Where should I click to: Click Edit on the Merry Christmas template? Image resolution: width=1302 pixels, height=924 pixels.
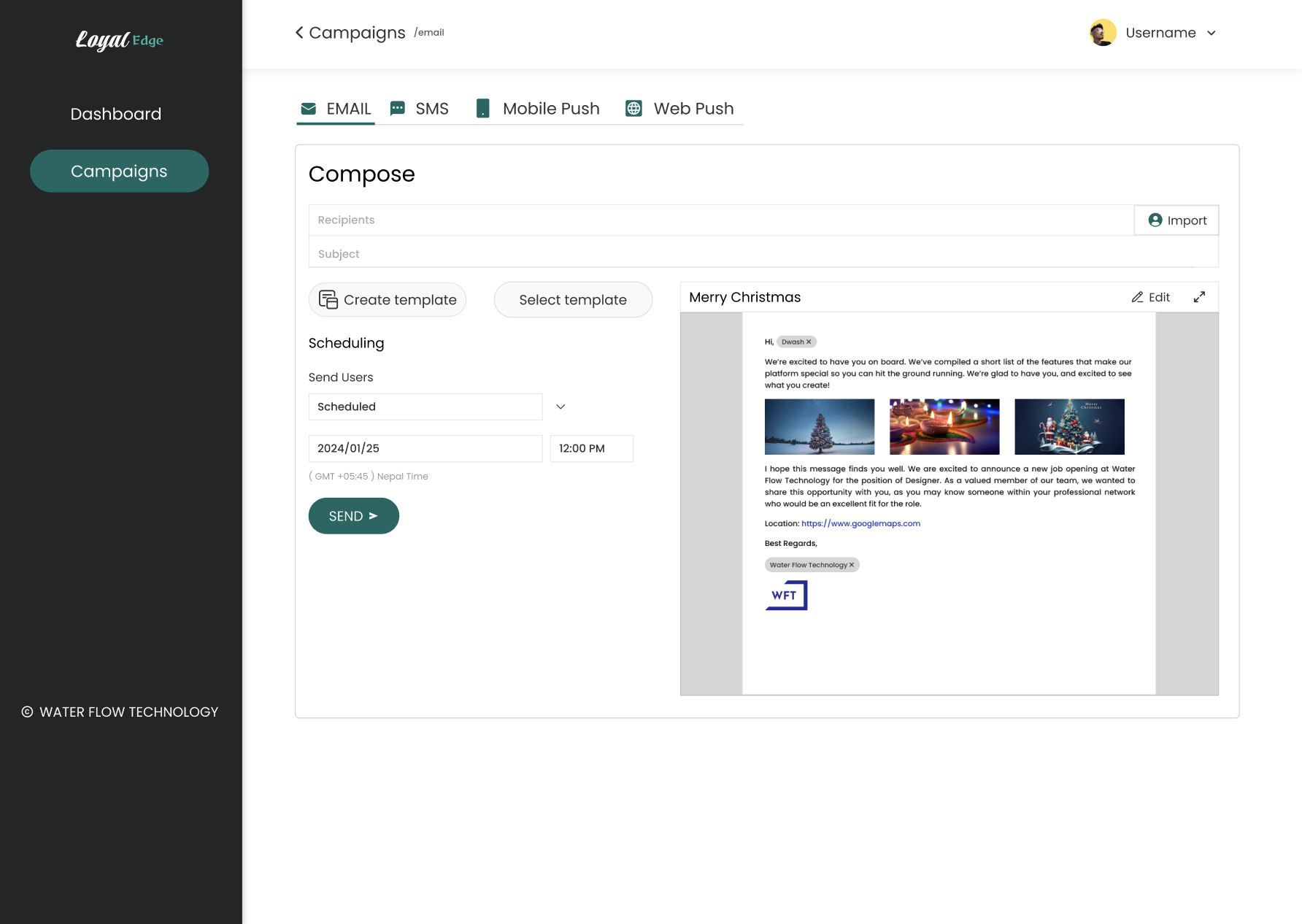[x=1151, y=297]
